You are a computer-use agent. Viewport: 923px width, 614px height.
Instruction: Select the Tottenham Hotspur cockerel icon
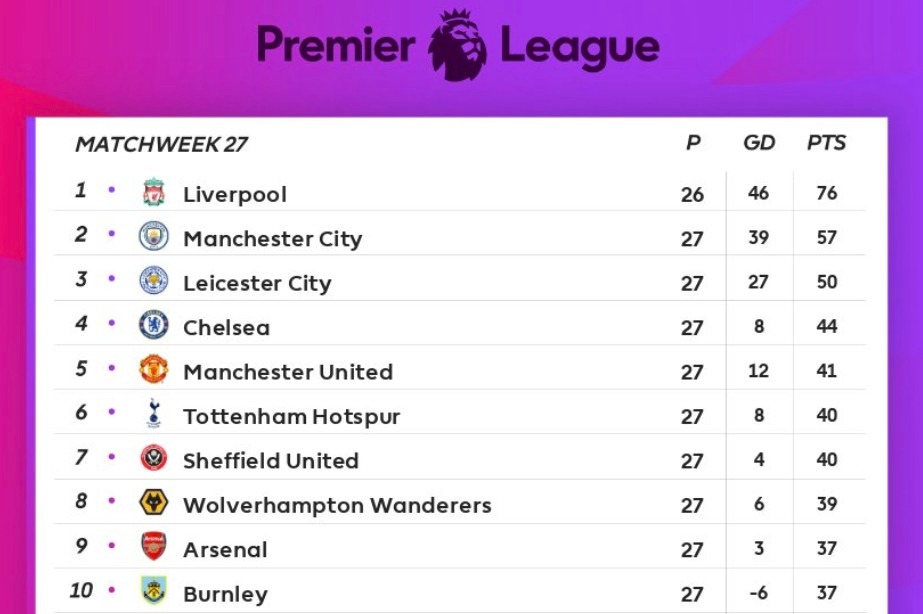coord(153,414)
